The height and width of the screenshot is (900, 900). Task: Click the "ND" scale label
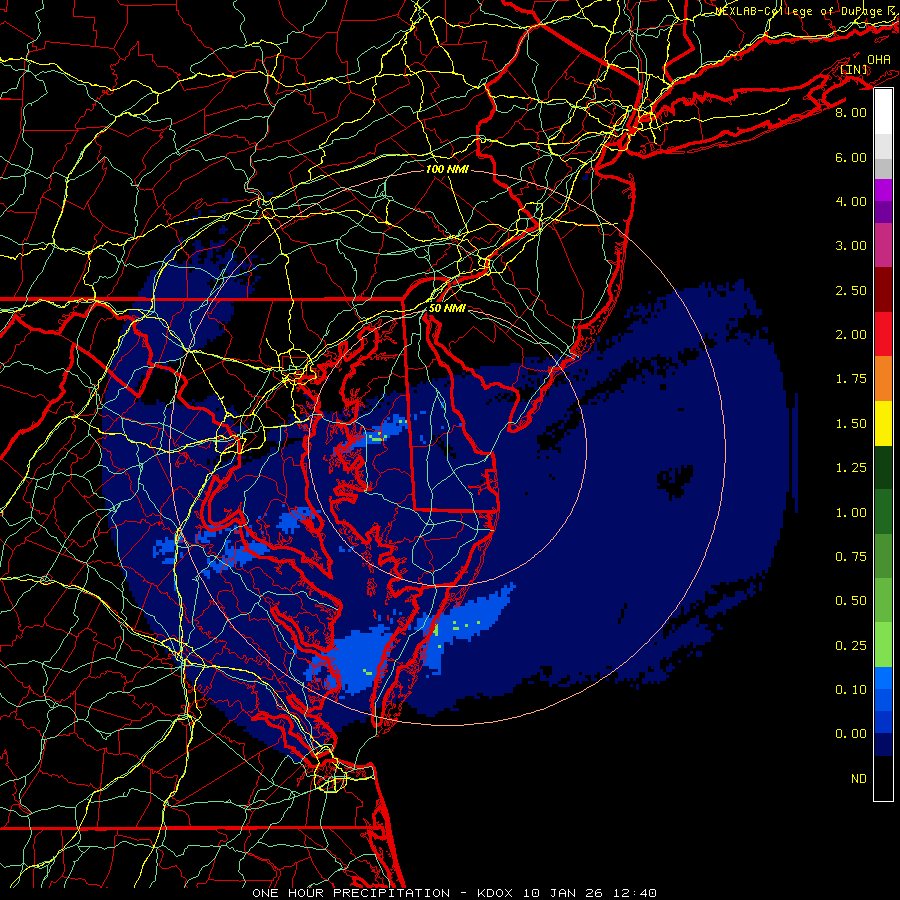coord(859,779)
